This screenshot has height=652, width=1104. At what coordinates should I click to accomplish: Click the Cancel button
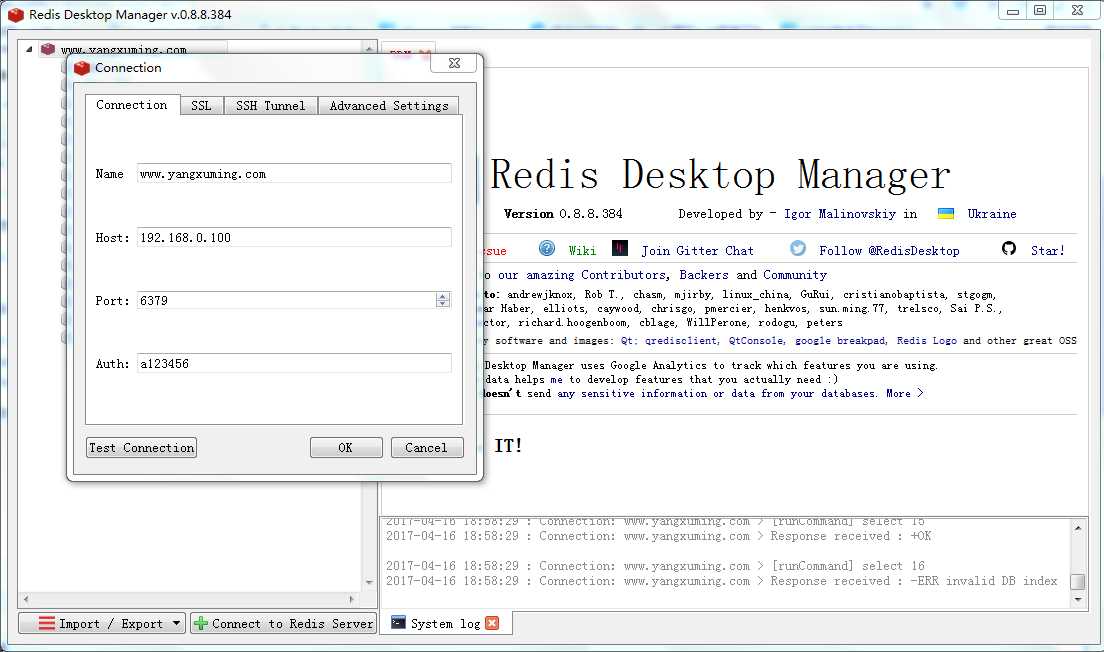point(427,448)
